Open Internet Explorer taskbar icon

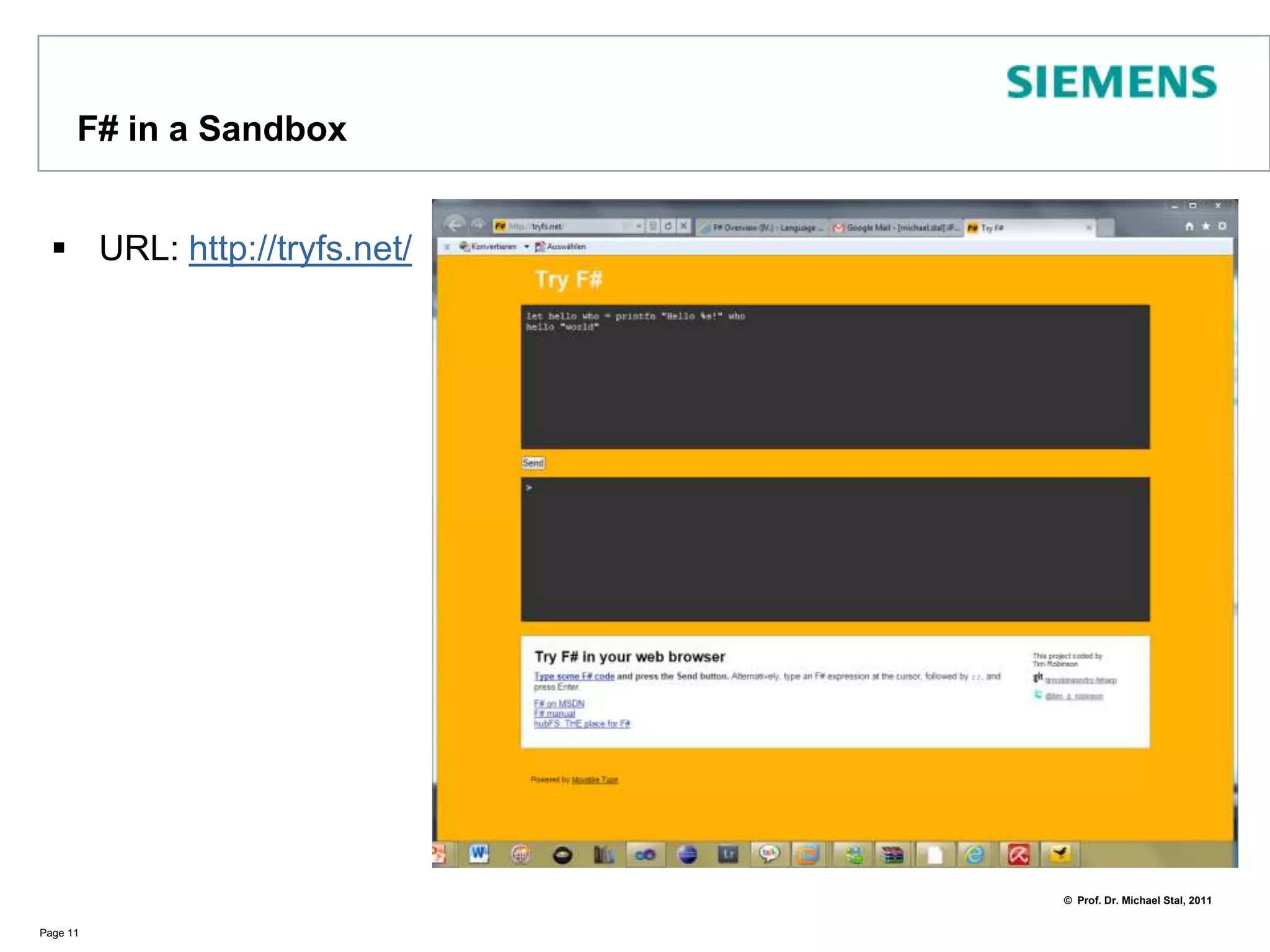tap(974, 855)
